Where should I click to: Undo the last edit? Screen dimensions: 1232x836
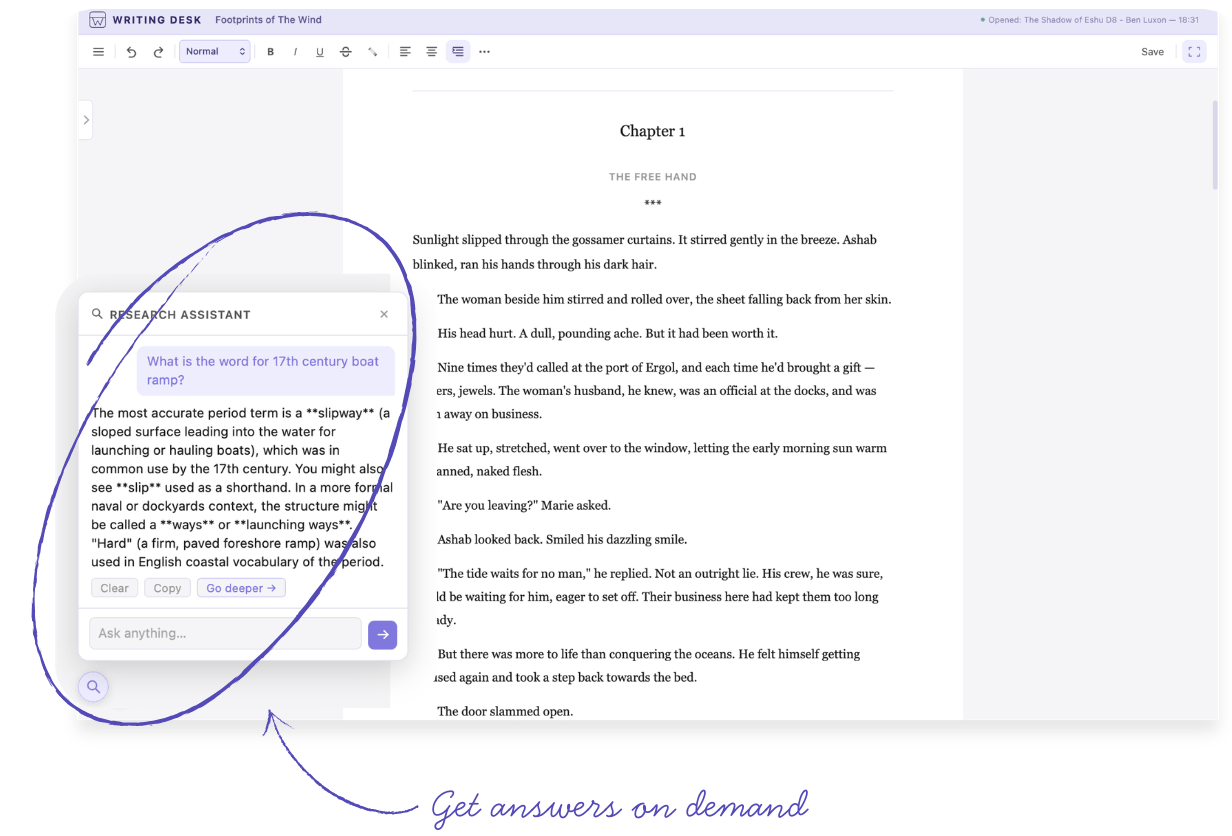[131, 52]
